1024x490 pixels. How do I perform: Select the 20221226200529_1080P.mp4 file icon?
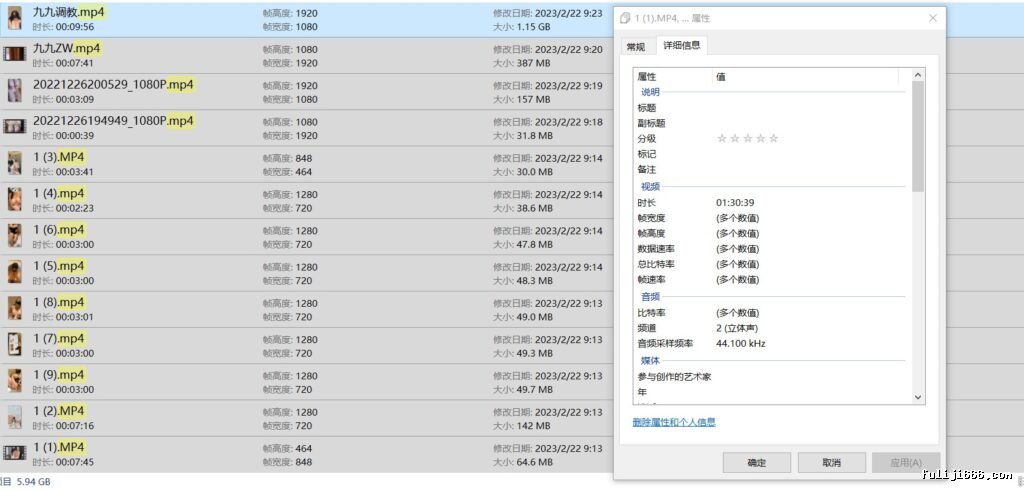[14, 91]
